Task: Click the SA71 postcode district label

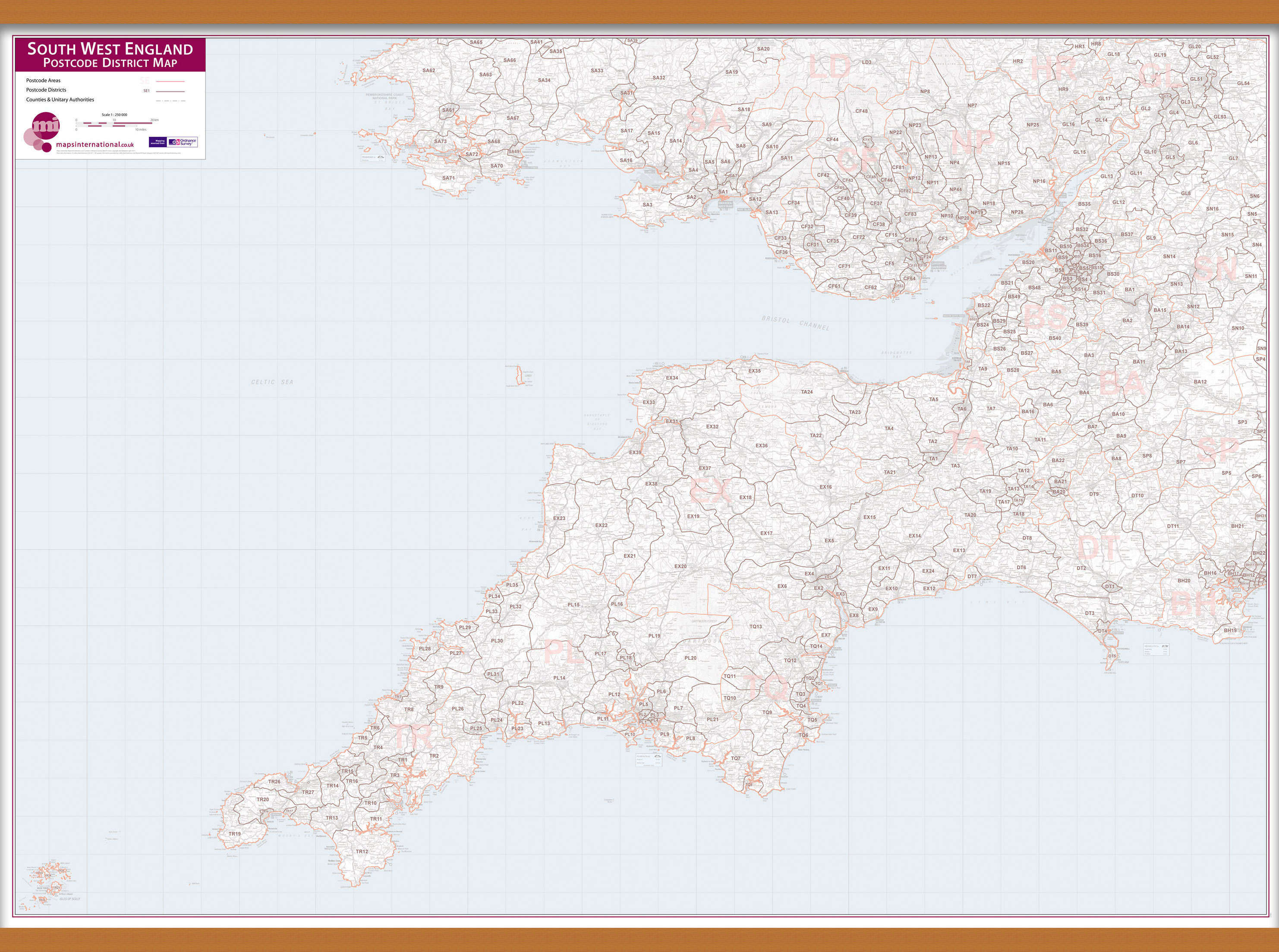Action: (x=448, y=178)
